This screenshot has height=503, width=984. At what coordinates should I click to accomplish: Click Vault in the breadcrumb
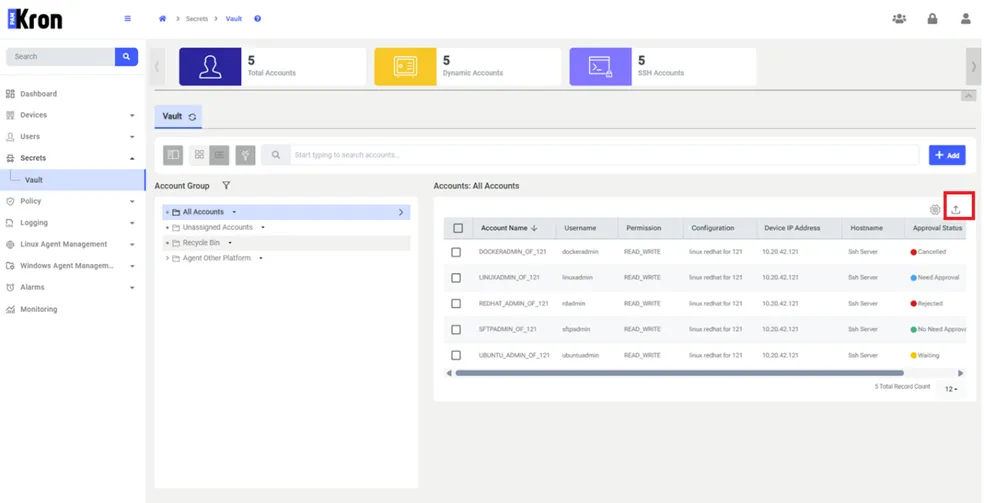(233, 19)
